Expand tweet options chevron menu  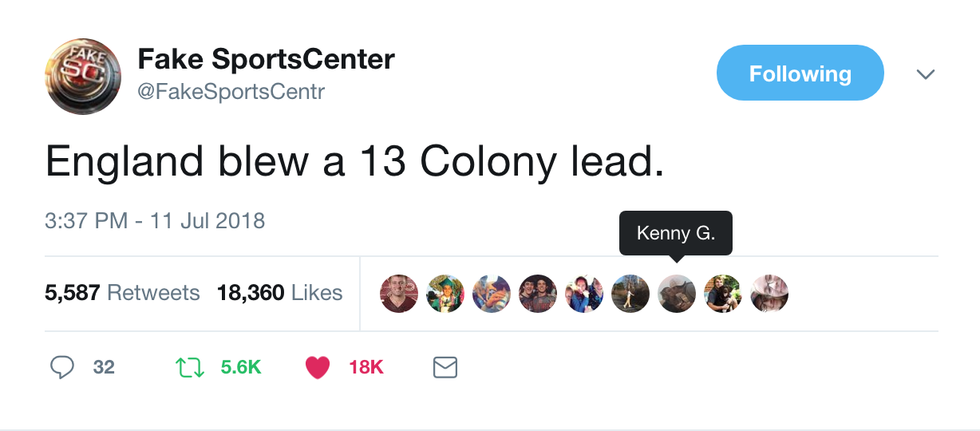[926, 74]
